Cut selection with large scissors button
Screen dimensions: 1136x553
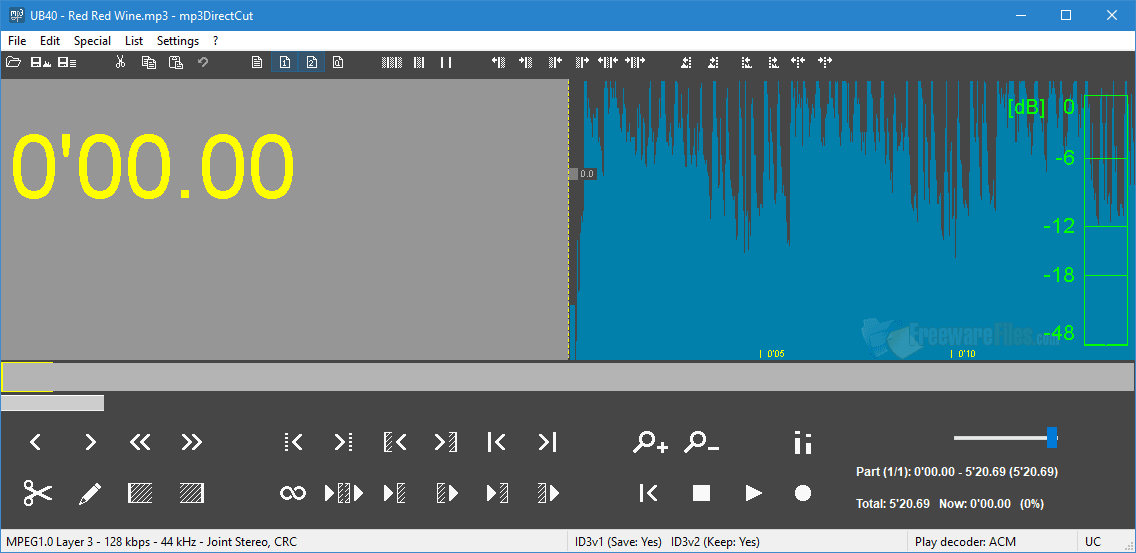click(38, 494)
